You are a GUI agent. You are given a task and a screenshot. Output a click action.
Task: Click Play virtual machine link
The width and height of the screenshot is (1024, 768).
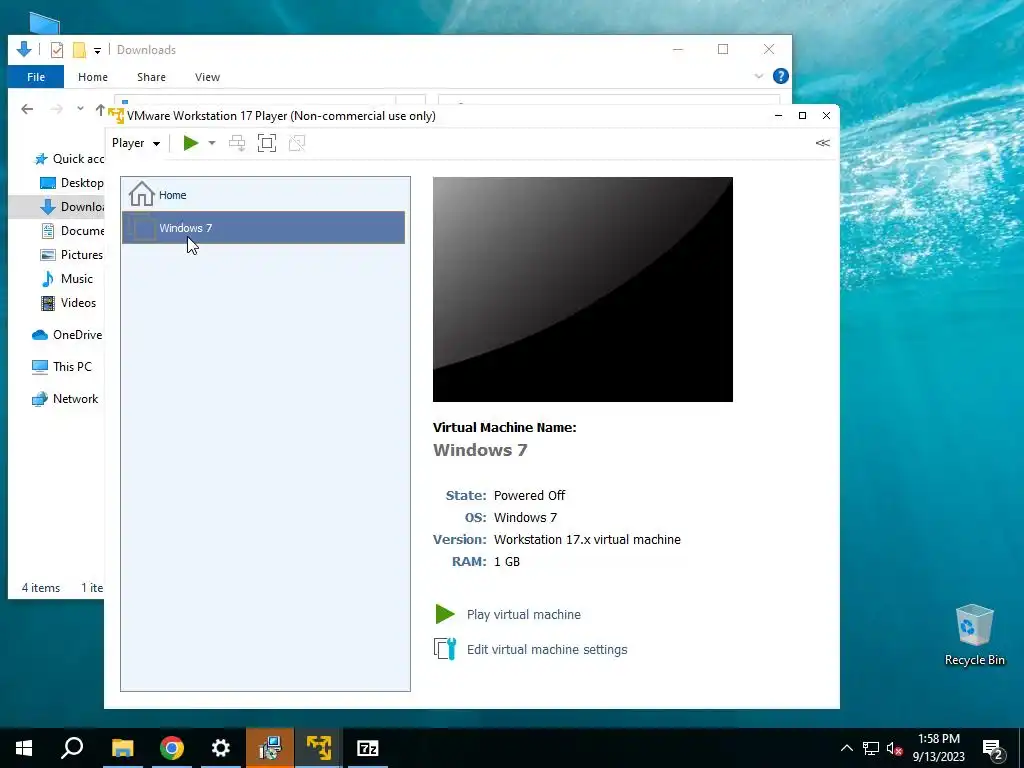click(x=523, y=615)
